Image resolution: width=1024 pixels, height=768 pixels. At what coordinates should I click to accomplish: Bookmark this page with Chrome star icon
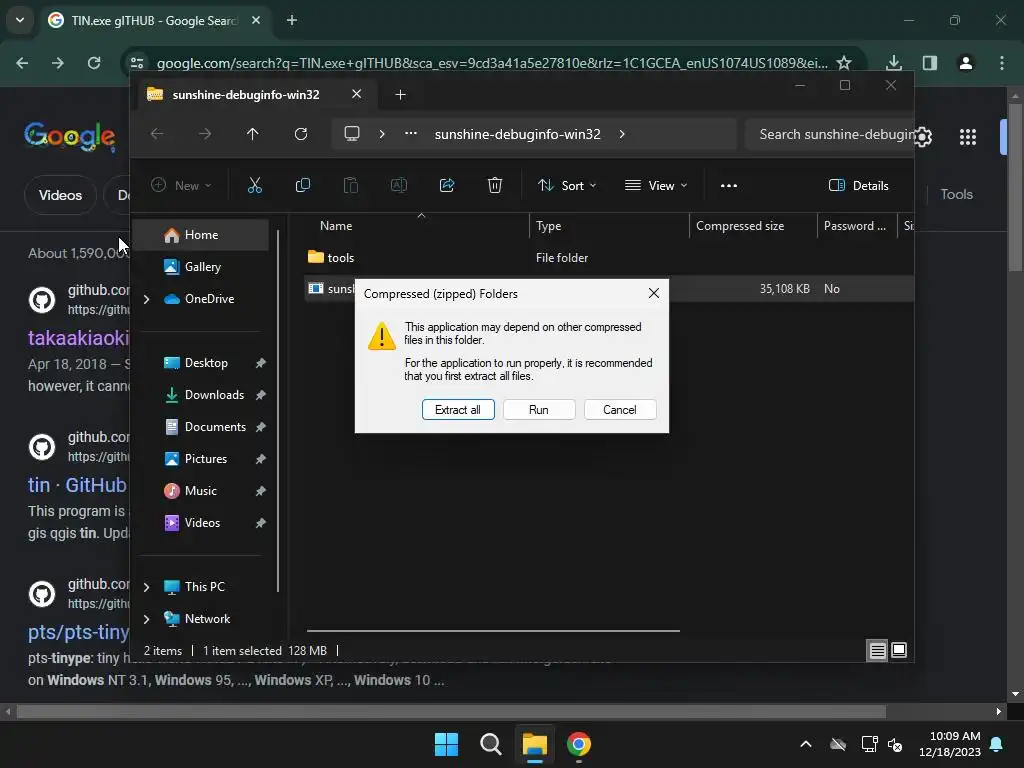point(844,63)
